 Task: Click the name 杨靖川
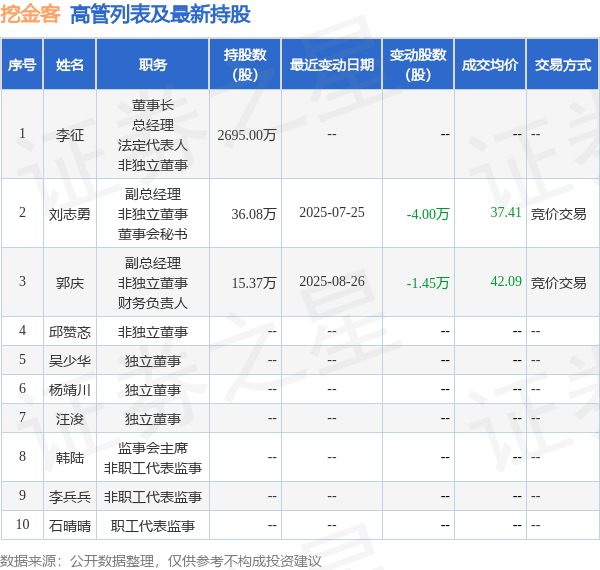(70, 389)
